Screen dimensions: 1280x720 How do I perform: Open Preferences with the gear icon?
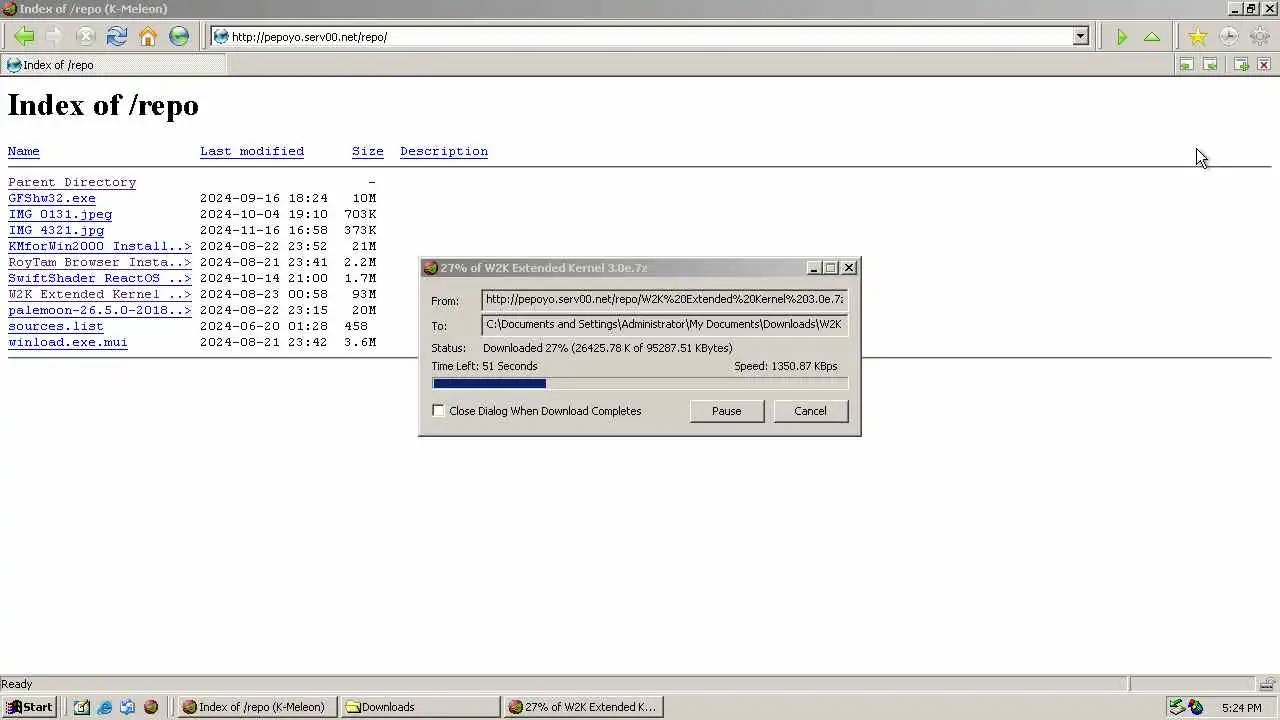coord(1259,37)
